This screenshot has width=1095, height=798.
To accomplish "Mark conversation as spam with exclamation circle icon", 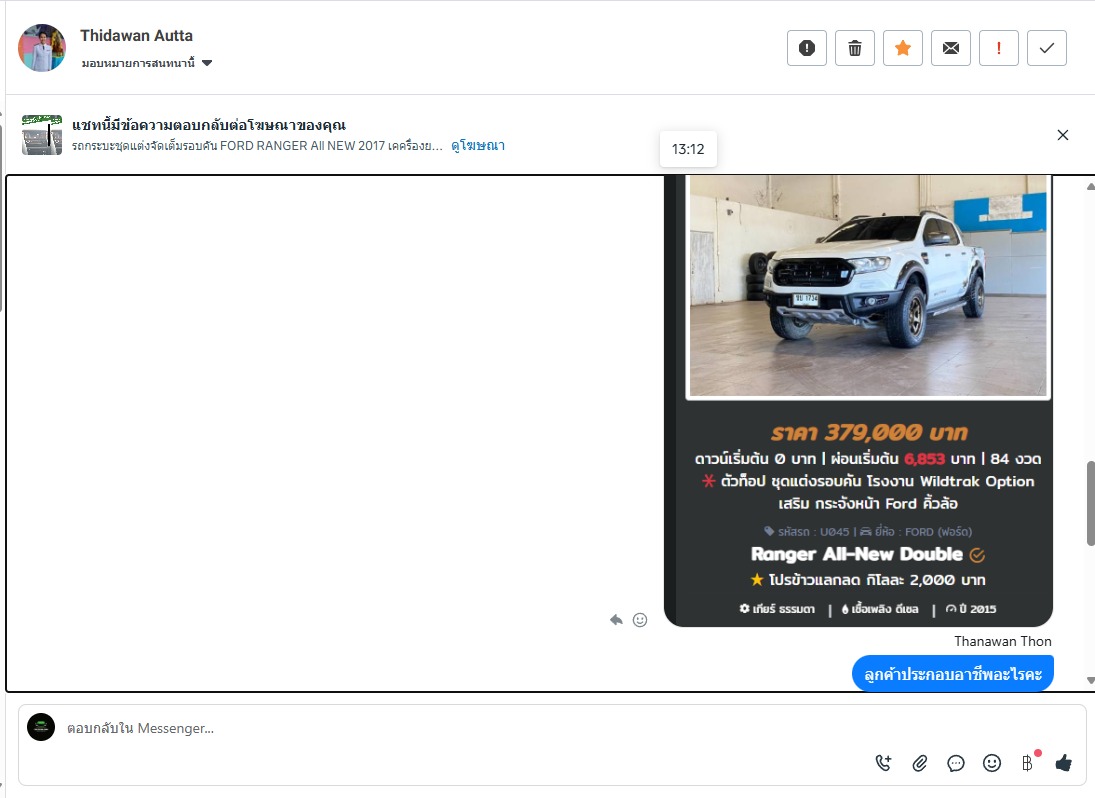I will (x=807, y=48).
